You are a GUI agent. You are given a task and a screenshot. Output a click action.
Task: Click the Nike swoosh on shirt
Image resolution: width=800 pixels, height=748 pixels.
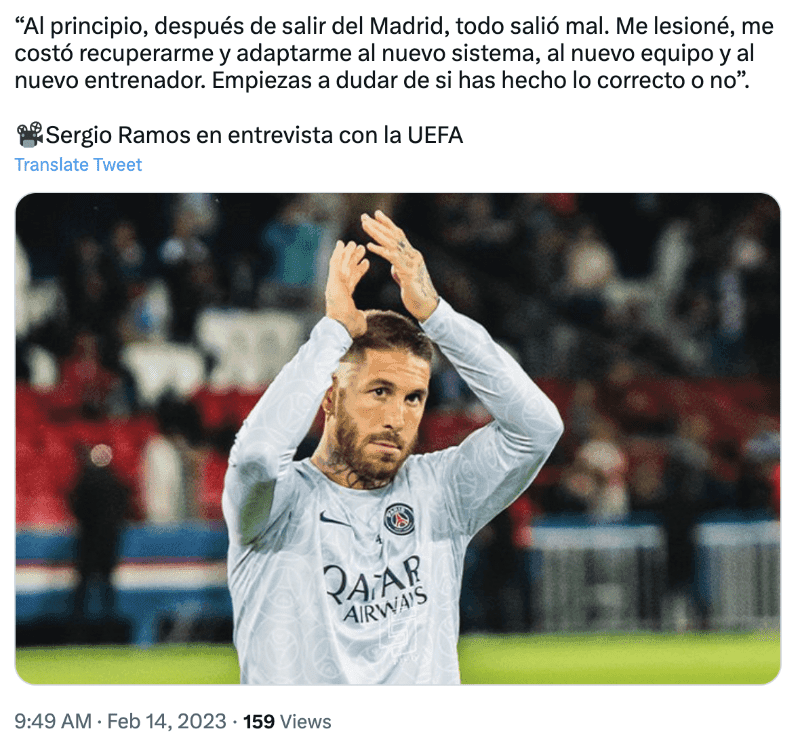point(336,520)
